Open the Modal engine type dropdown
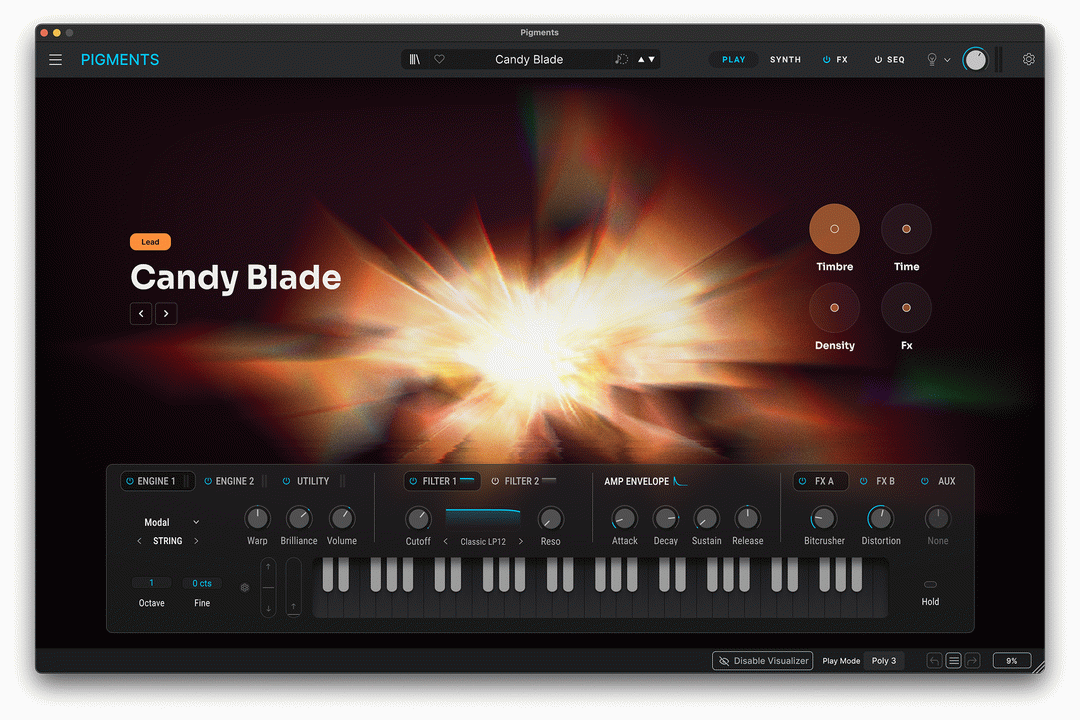Image resolution: width=1080 pixels, height=720 pixels. click(170, 521)
